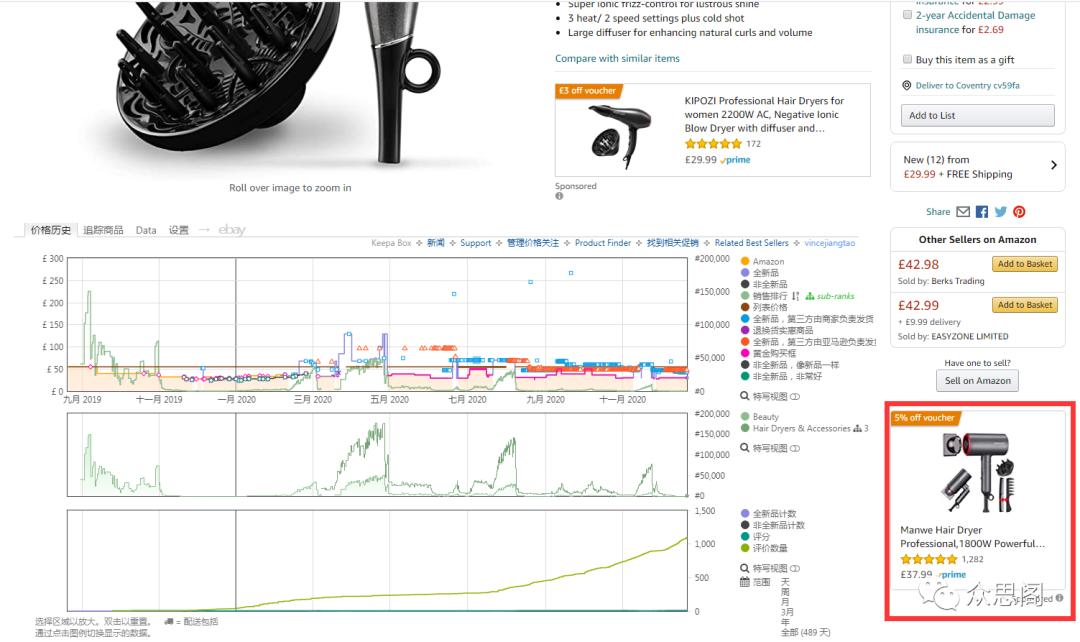
Task: Click 1,282 ratings count on Manwe
Action: point(973,559)
